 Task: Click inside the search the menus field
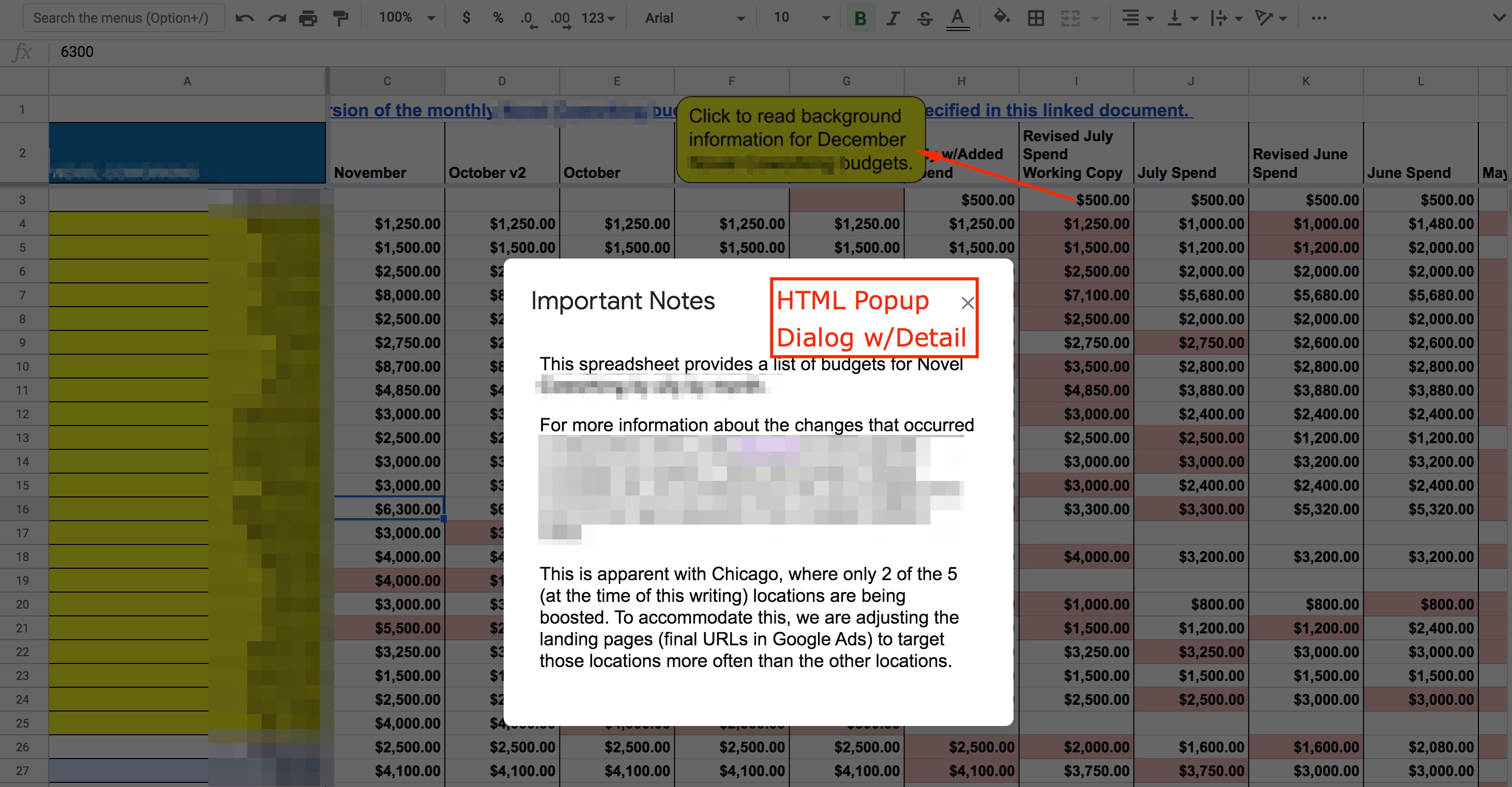(x=123, y=18)
